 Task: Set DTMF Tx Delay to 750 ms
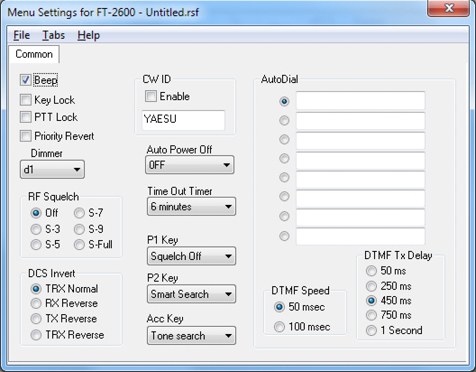click(x=371, y=315)
